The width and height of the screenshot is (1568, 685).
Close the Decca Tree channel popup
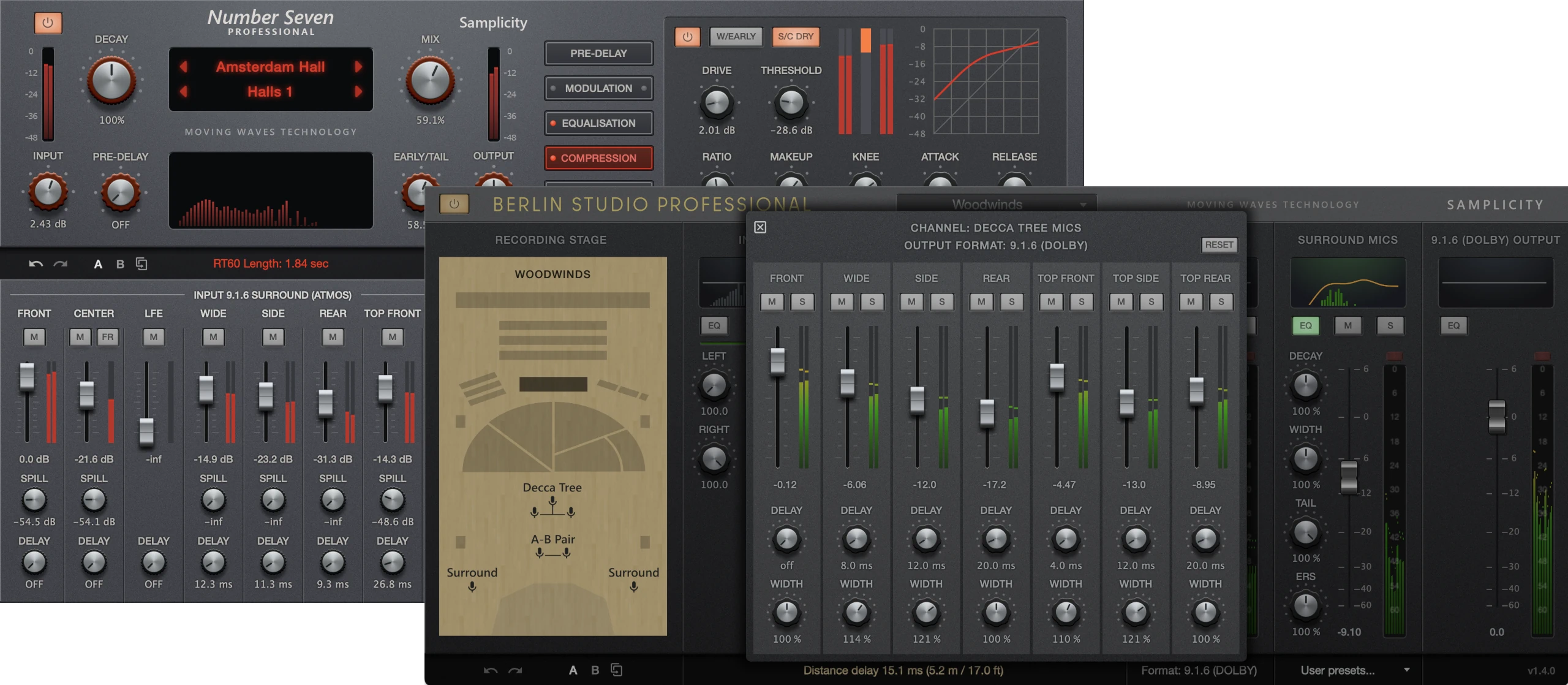click(760, 227)
